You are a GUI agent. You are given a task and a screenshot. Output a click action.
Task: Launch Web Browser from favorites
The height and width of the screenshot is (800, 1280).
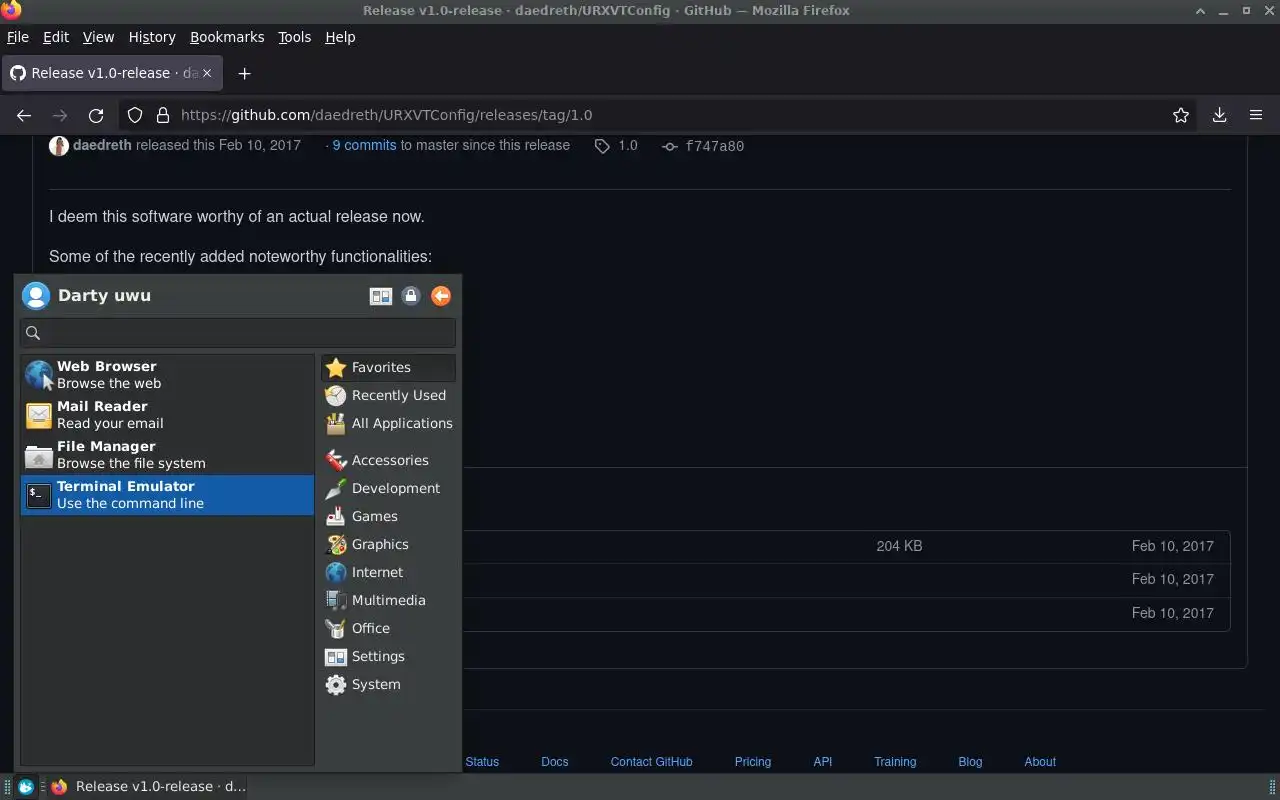point(167,375)
